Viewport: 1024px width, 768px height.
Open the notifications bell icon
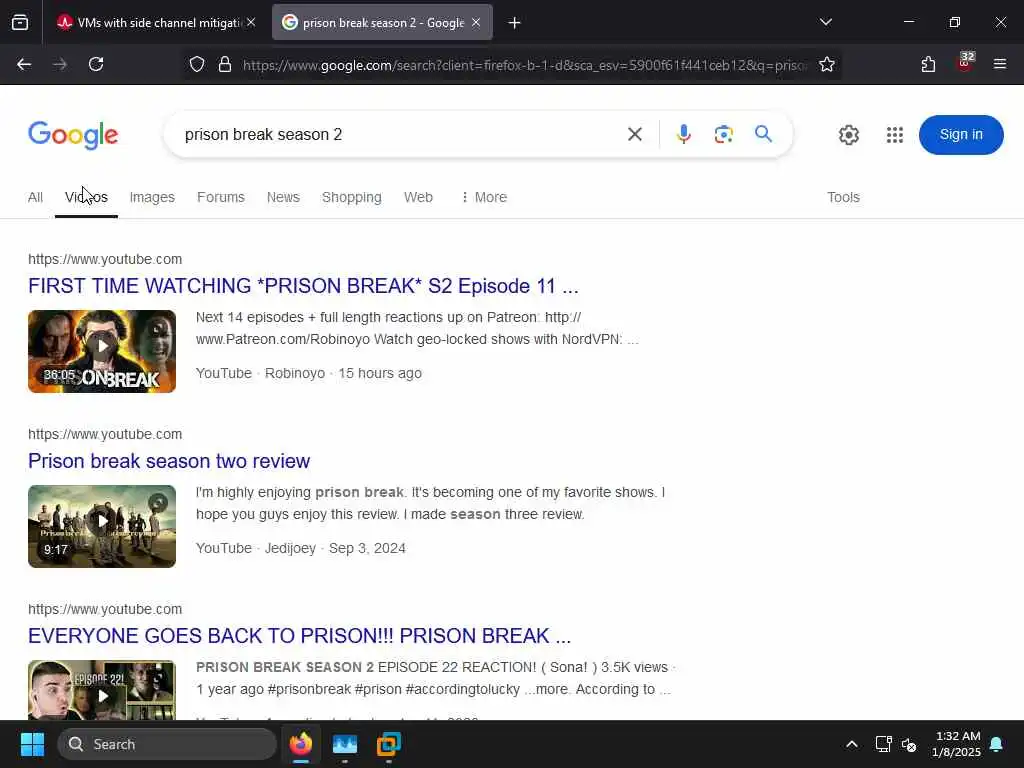tap(997, 744)
